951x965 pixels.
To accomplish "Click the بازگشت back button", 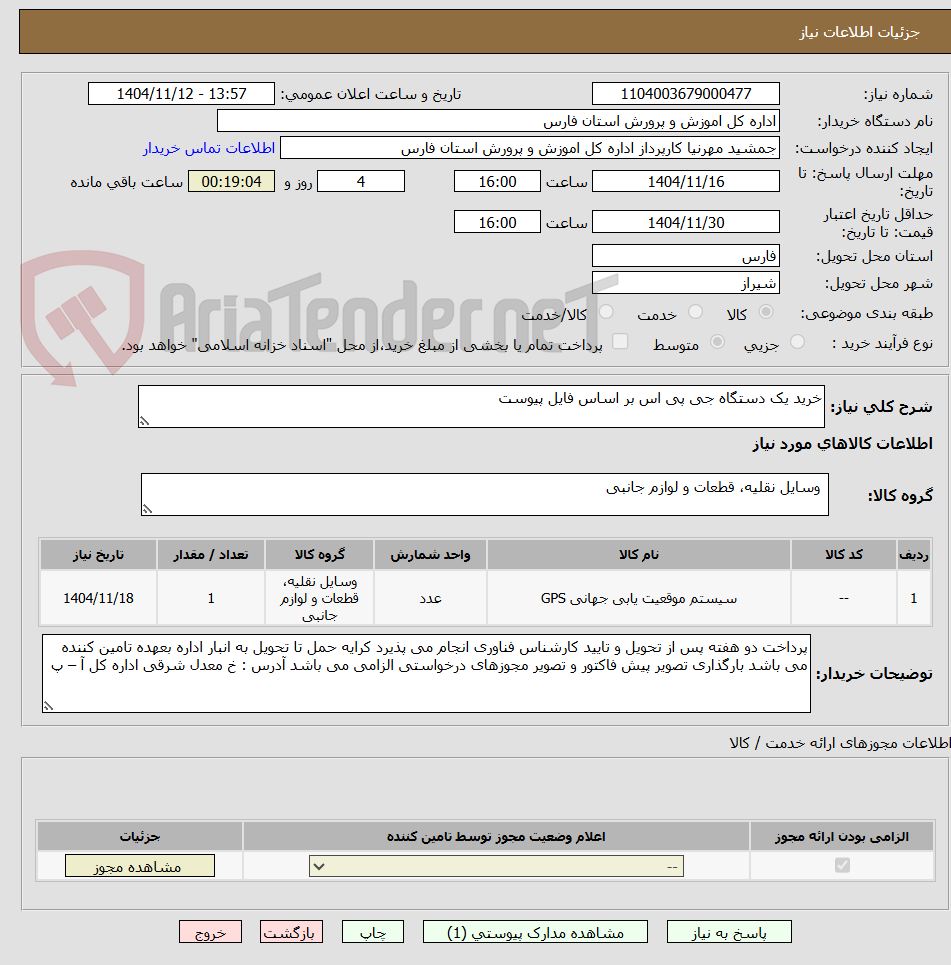I will click(291, 932).
